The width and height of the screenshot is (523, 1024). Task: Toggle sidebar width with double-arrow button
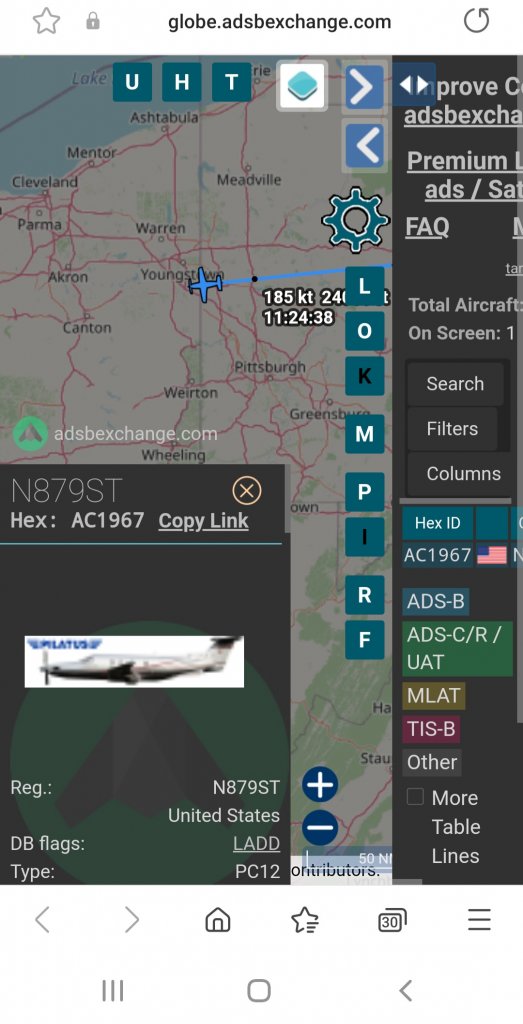[414, 84]
